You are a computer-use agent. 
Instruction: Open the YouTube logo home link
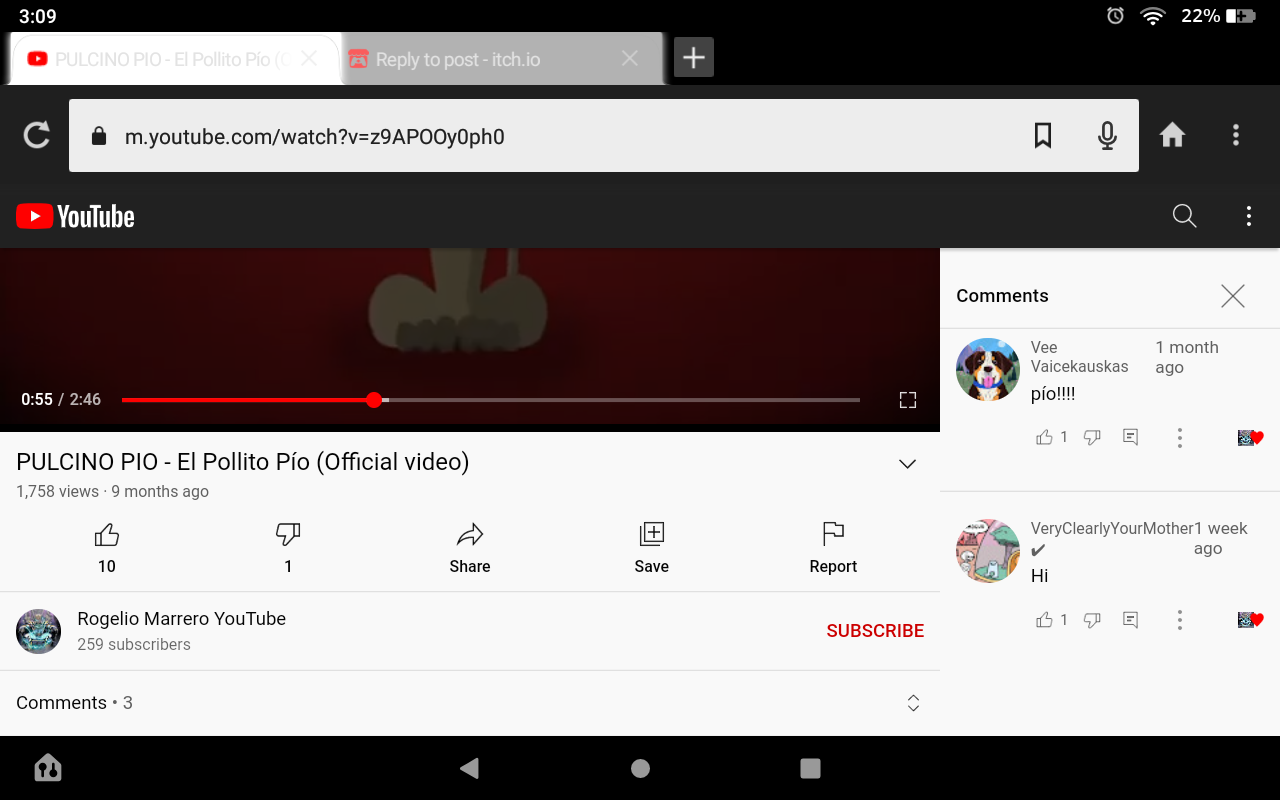click(x=75, y=216)
